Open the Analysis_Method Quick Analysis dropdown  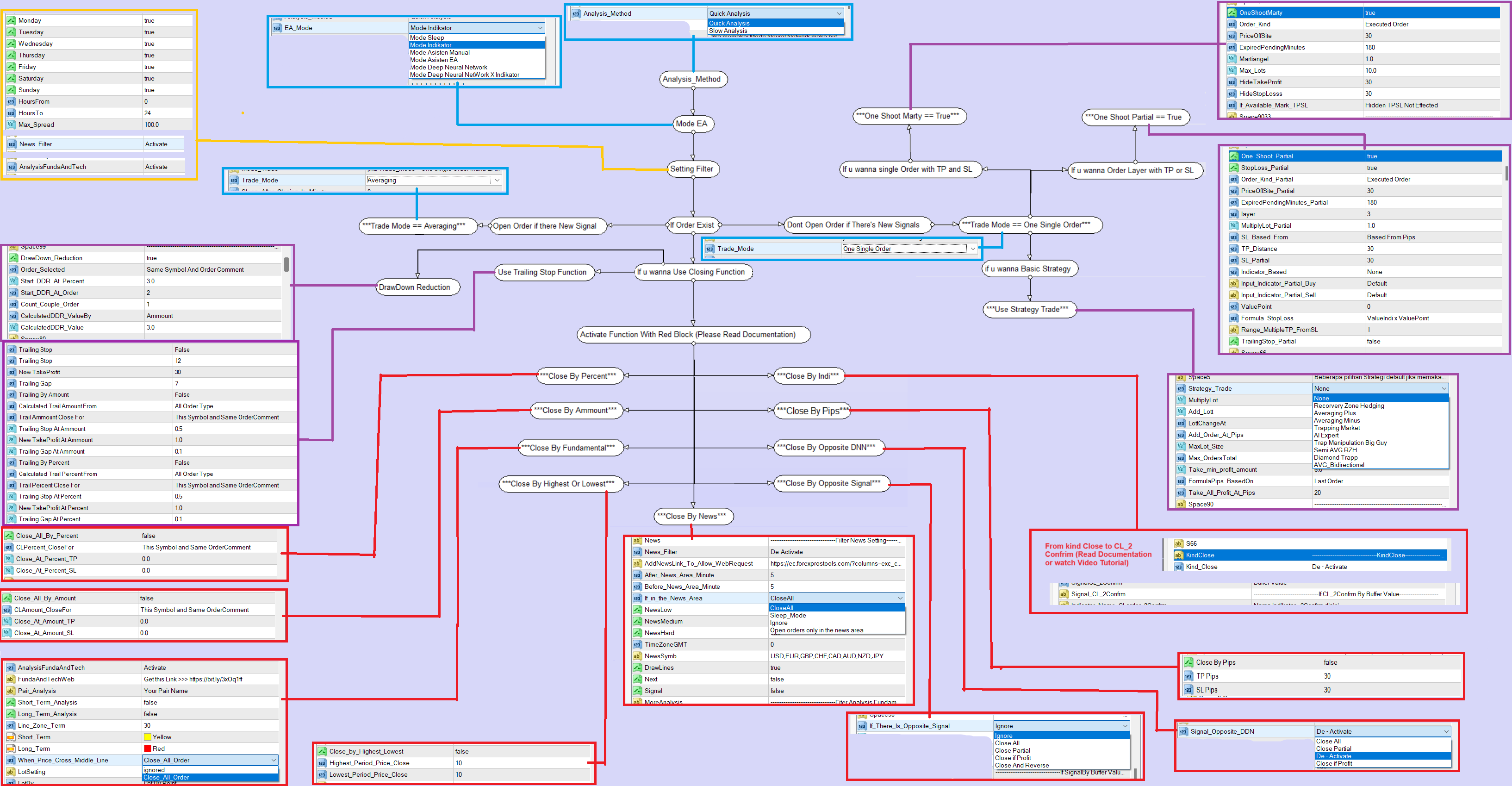click(x=776, y=13)
